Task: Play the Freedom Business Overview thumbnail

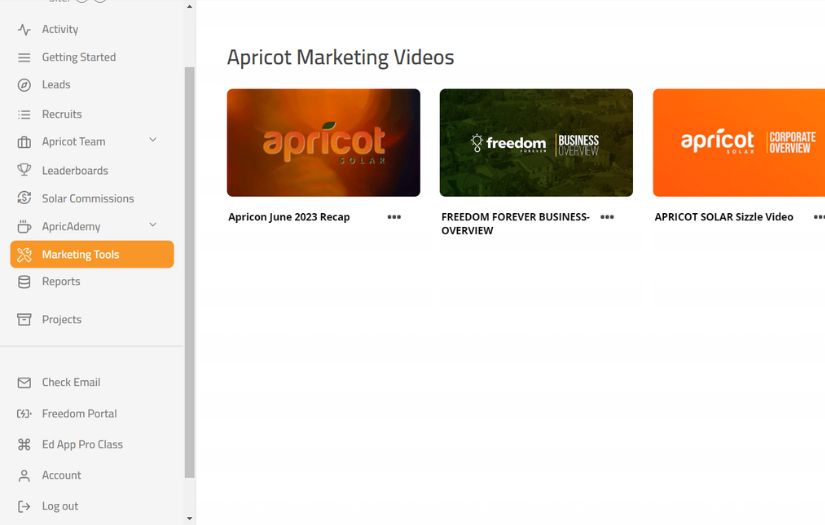Action: pos(536,143)
